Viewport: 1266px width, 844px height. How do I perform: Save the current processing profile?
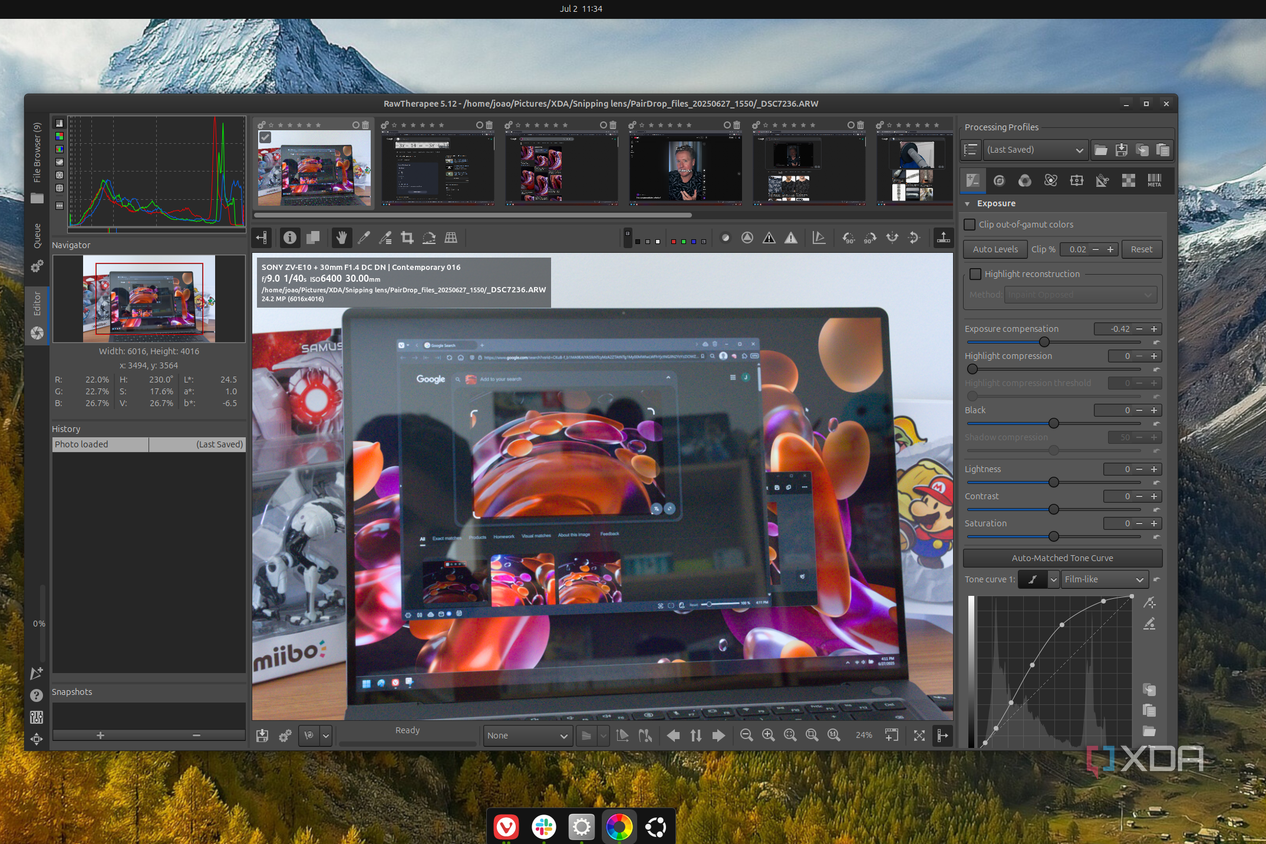(x=1121, y=150)
